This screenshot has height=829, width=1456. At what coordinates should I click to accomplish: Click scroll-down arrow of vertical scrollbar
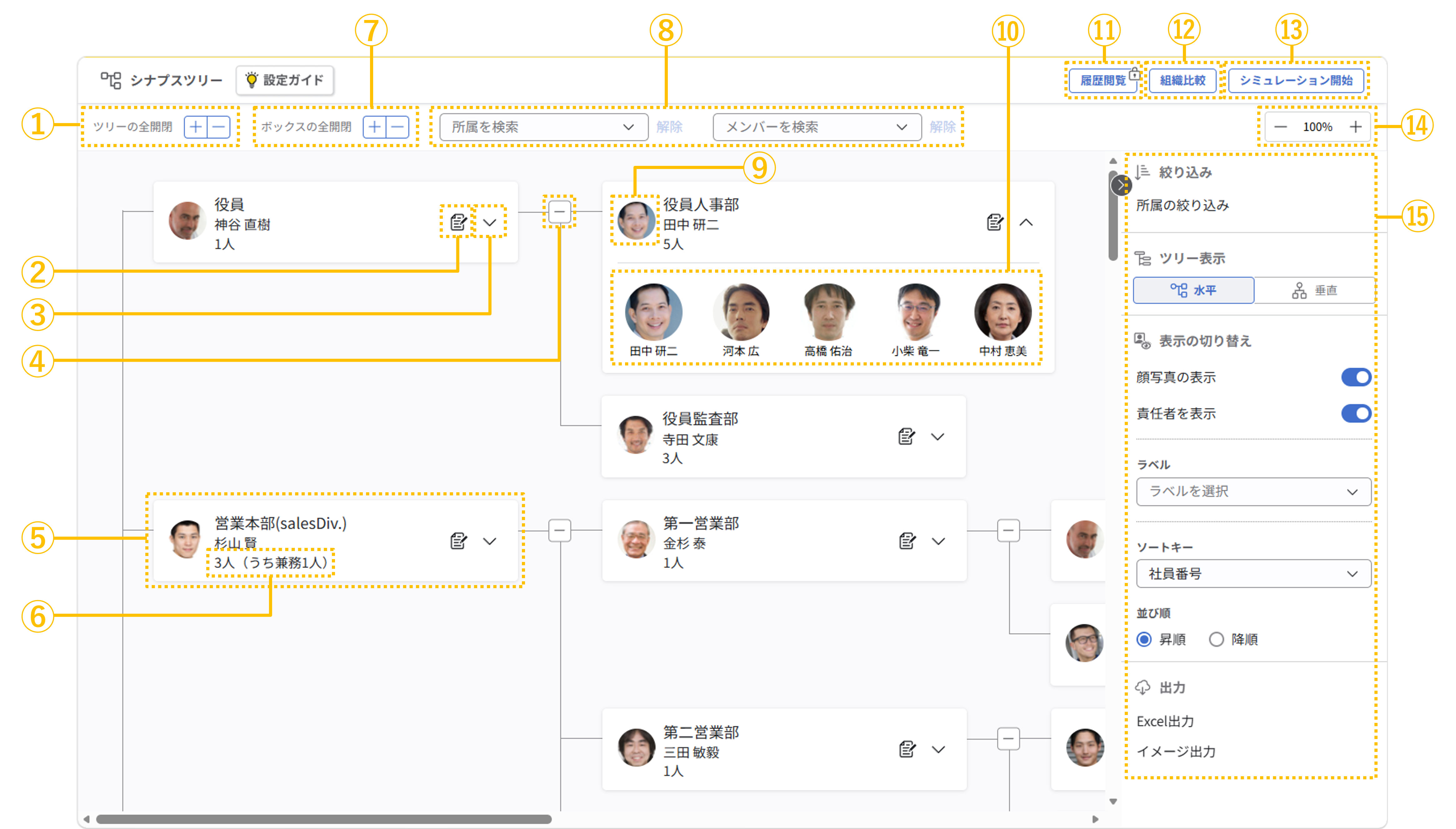(x=1113, y=802)
